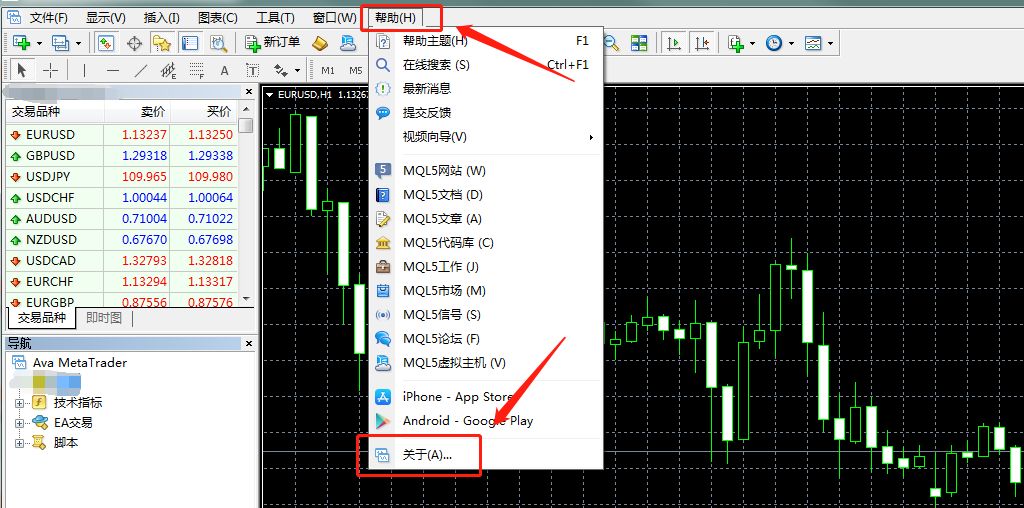Viewport: 1024px width, 508px height.
Task: Click the New Chart toolbar icon
Action: click(x=22, y=43)
